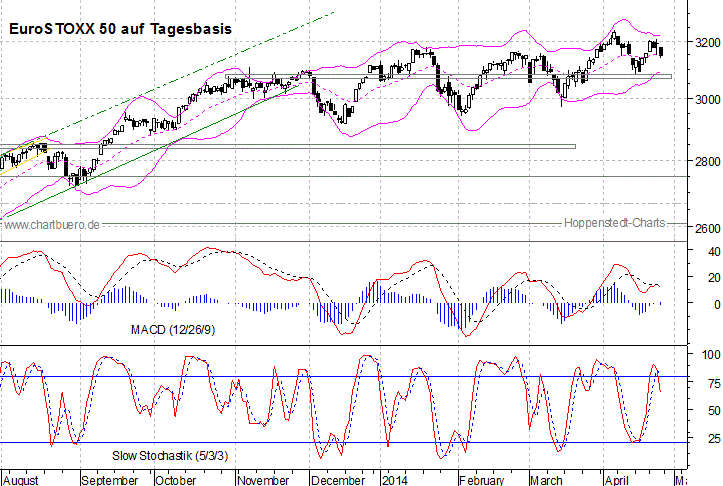Click the 3000 price axis value

[708, 99]
